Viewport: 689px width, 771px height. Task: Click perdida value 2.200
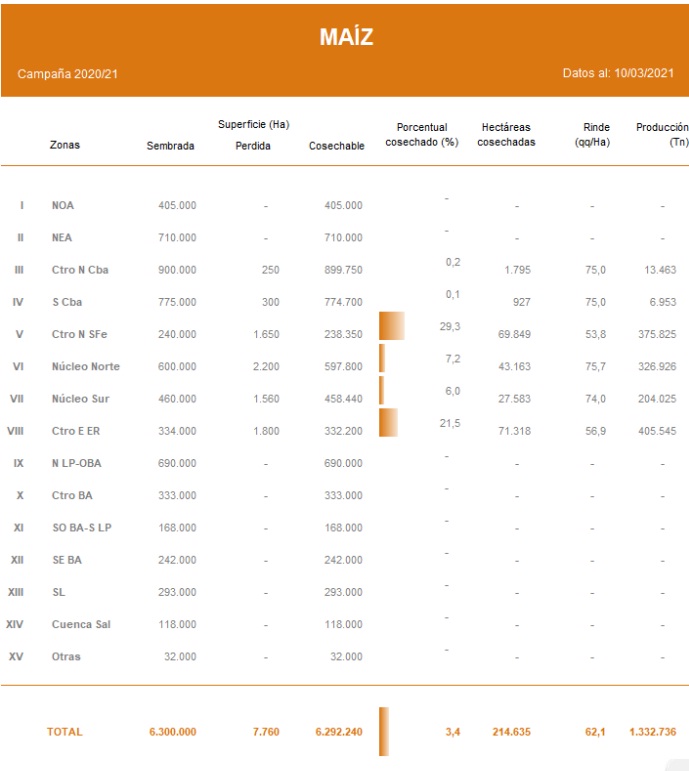click(266, 366)
